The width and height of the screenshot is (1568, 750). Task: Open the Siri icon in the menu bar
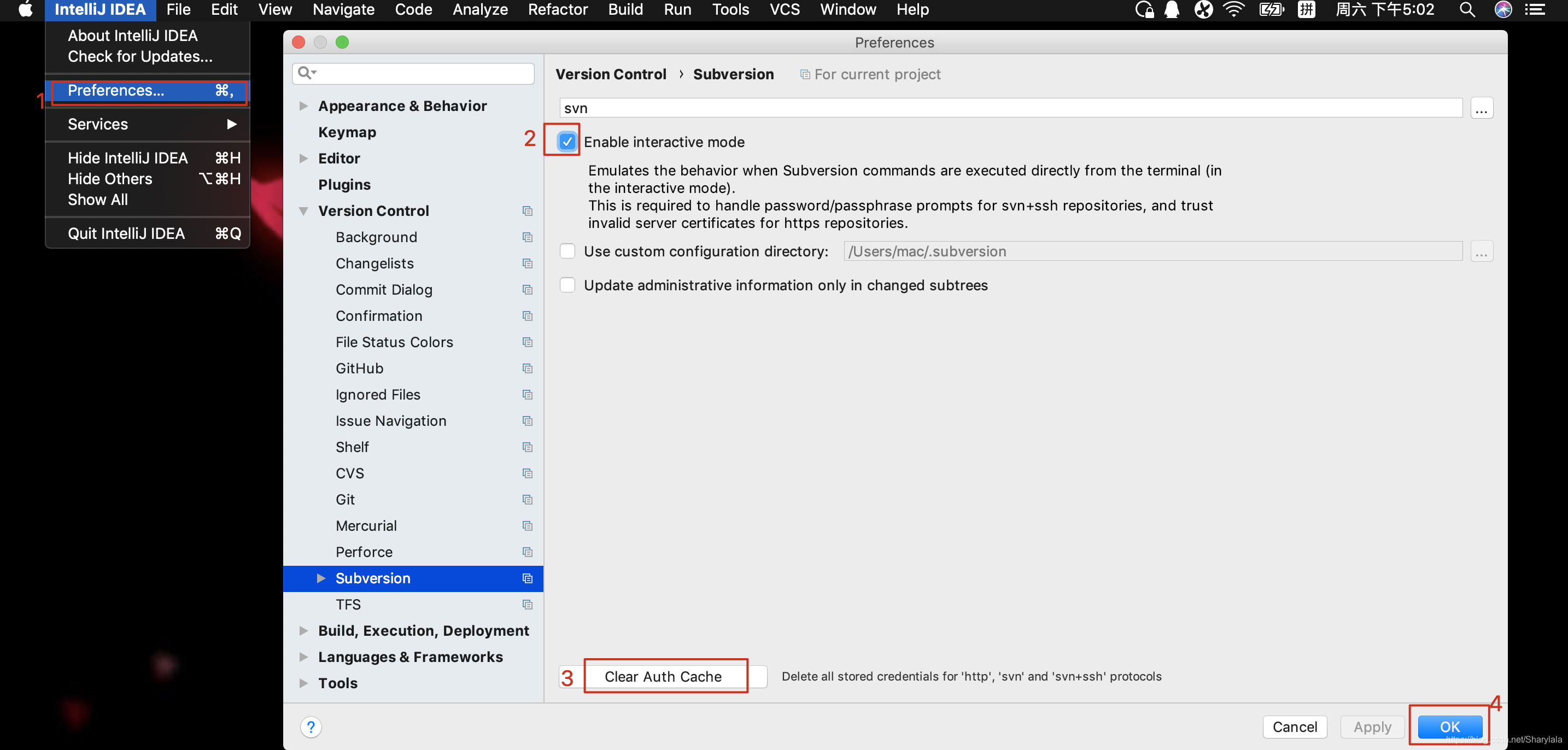(x=1503, y=10)
